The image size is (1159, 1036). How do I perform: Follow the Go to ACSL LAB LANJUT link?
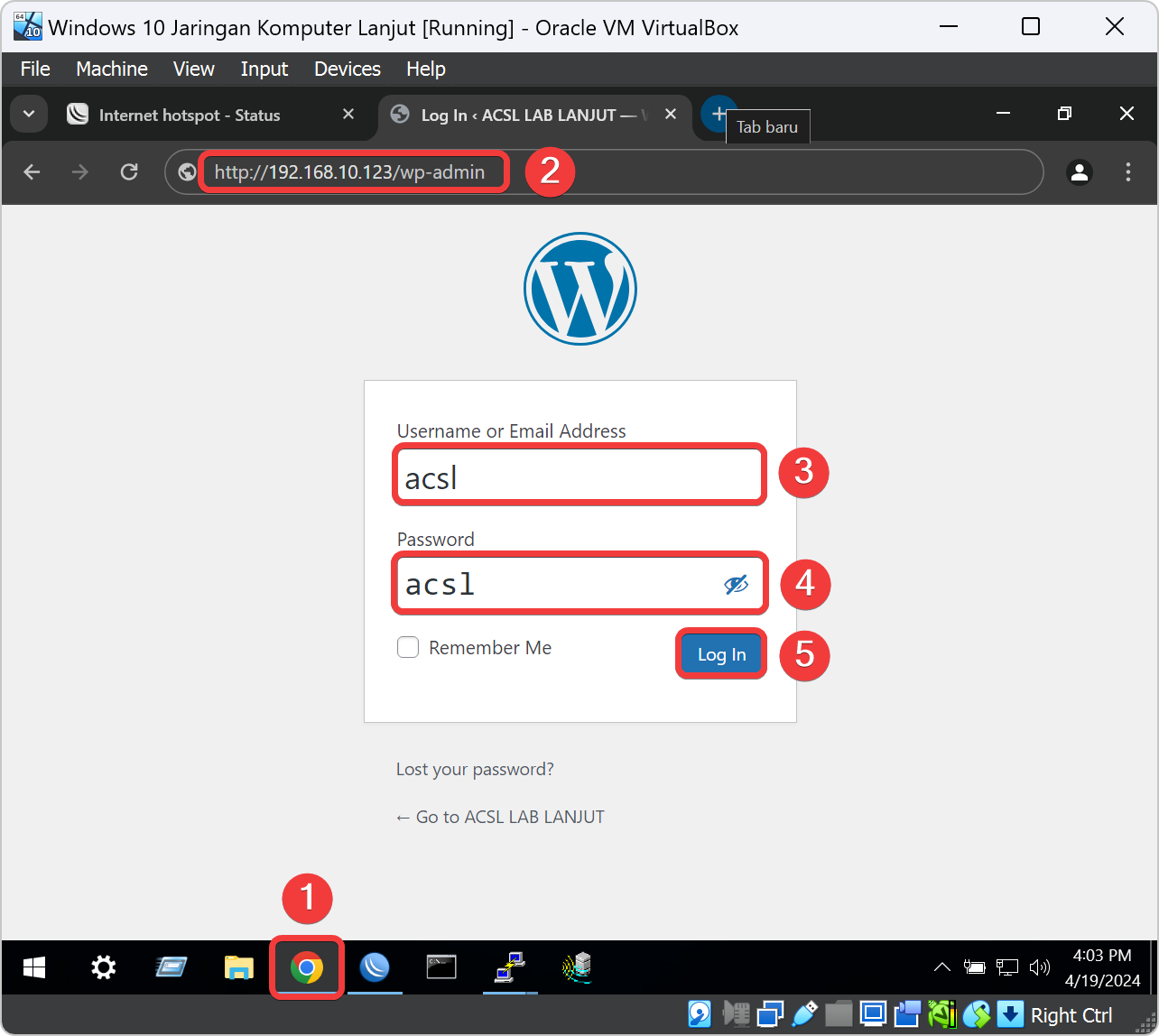coord(500,817)
